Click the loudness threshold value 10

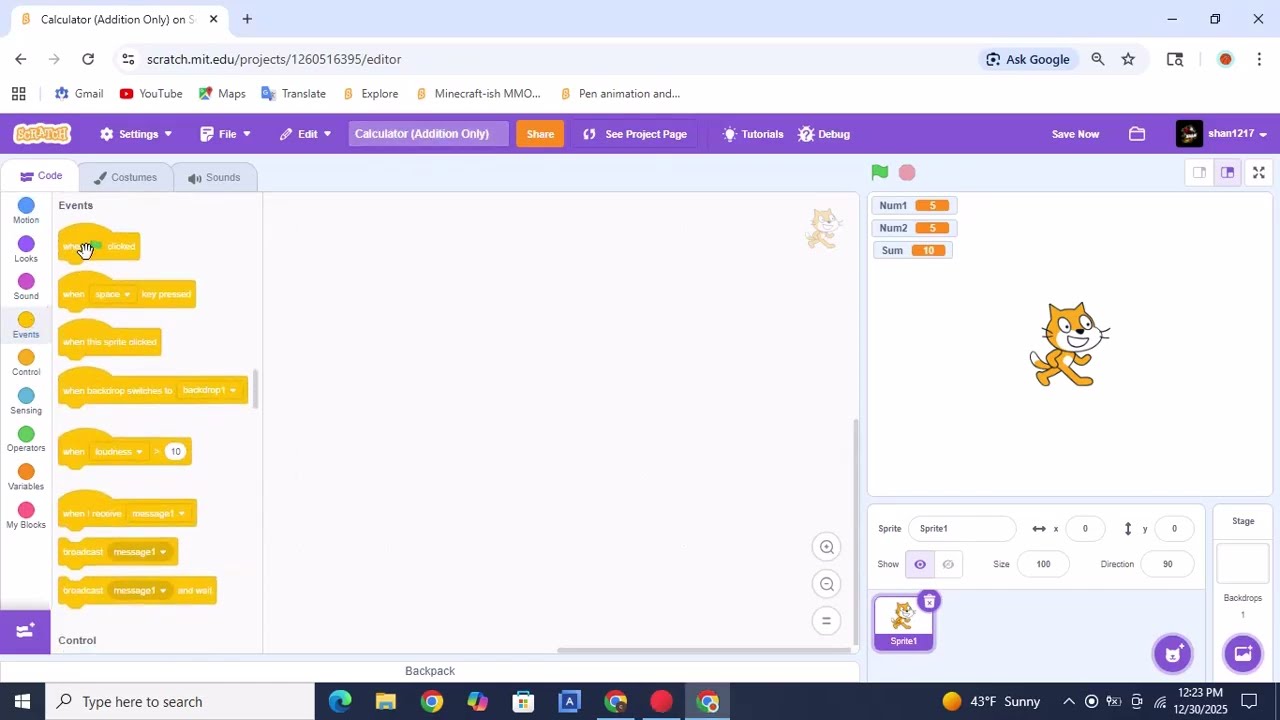(175, 452)
